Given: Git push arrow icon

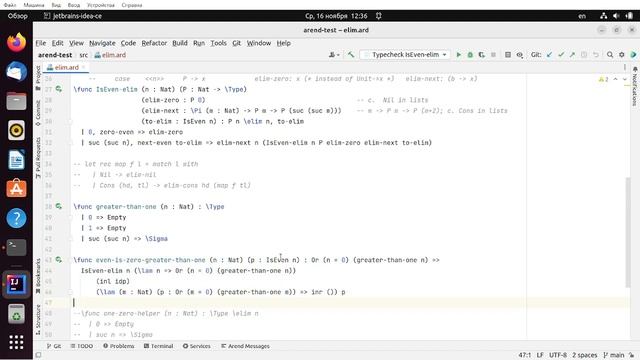Looking at the screenshot, I should [x=572, y=55].
